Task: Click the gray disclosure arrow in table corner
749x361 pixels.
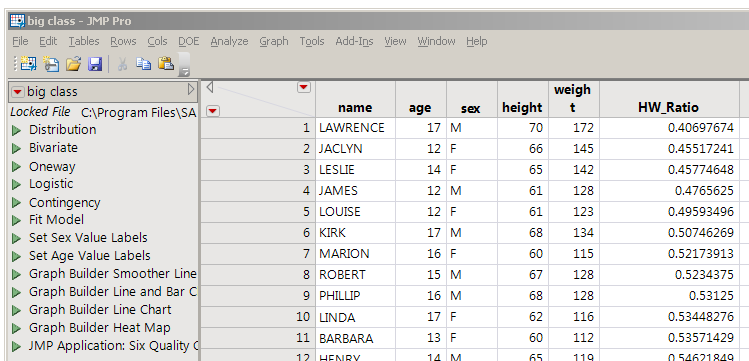Action: click(x=209, y=87)
